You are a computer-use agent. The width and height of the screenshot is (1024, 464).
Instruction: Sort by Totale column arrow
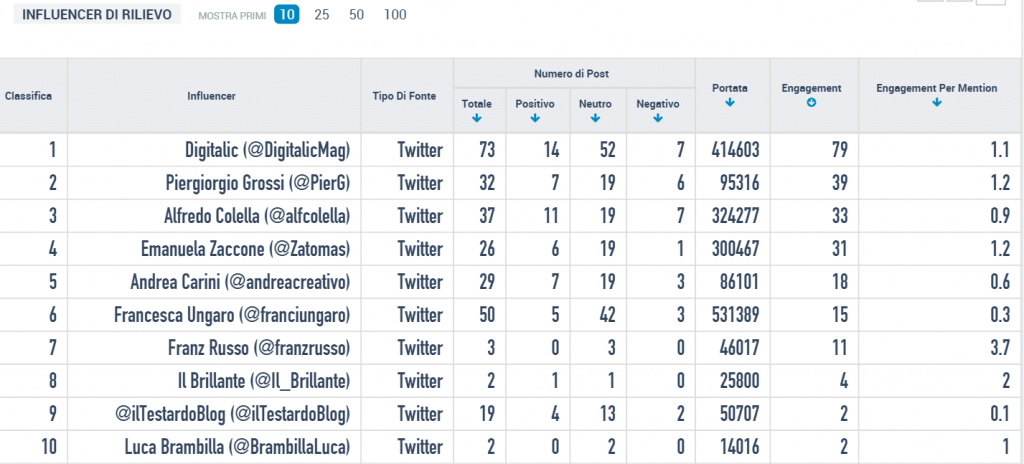tap(476, 118)
